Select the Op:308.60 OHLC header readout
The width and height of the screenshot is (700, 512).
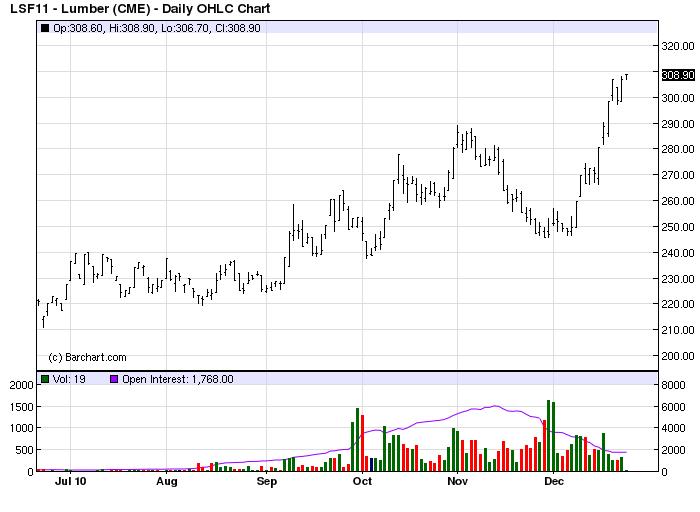[76, 28]
